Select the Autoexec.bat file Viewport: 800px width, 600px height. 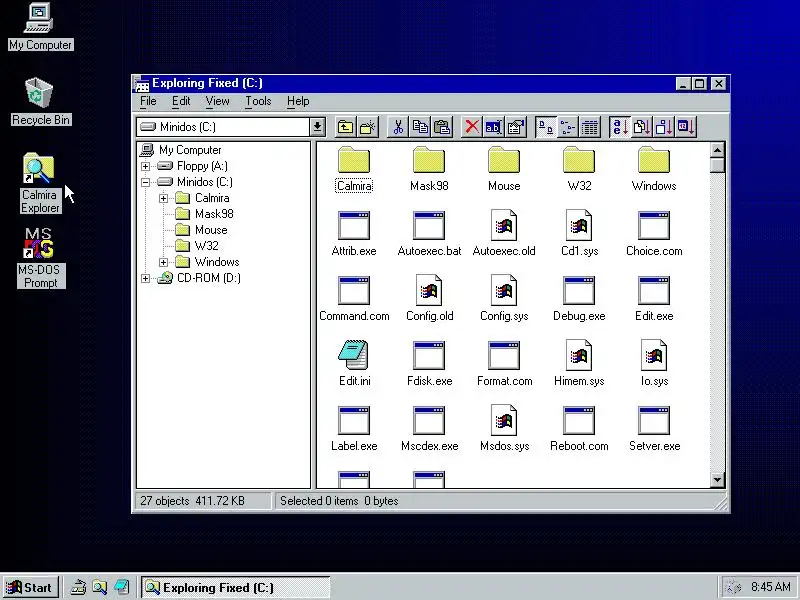click(x=429, y=234)
